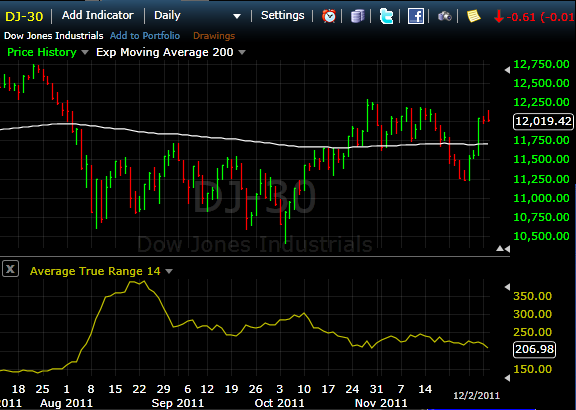Click the 12,750.00 price axis label
The width and height of the screenshot is (576, 410).
click(x=541, y=64)
